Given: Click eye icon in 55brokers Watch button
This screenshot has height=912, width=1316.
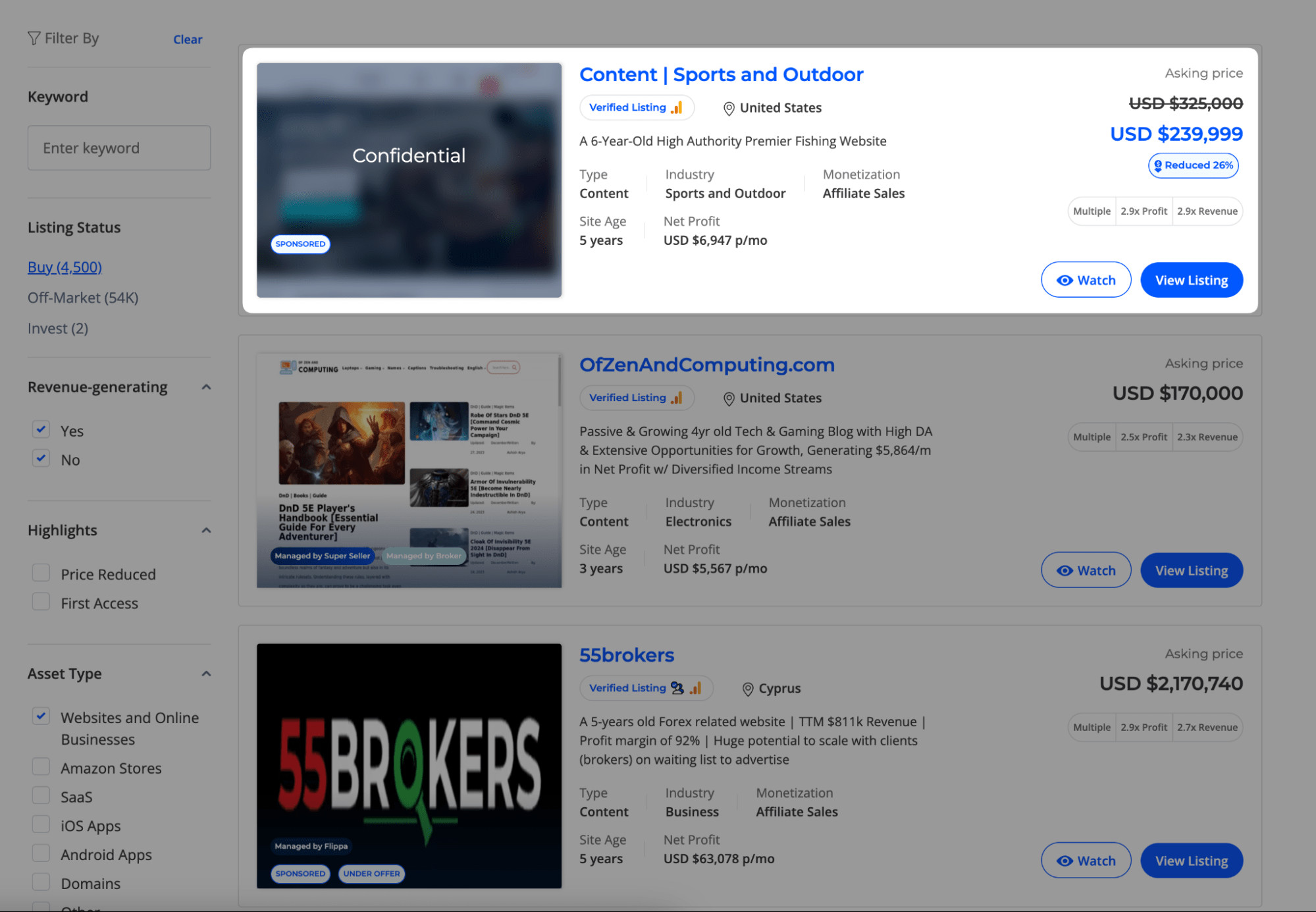Looking at the screenshot, I should click(1065, 861).
